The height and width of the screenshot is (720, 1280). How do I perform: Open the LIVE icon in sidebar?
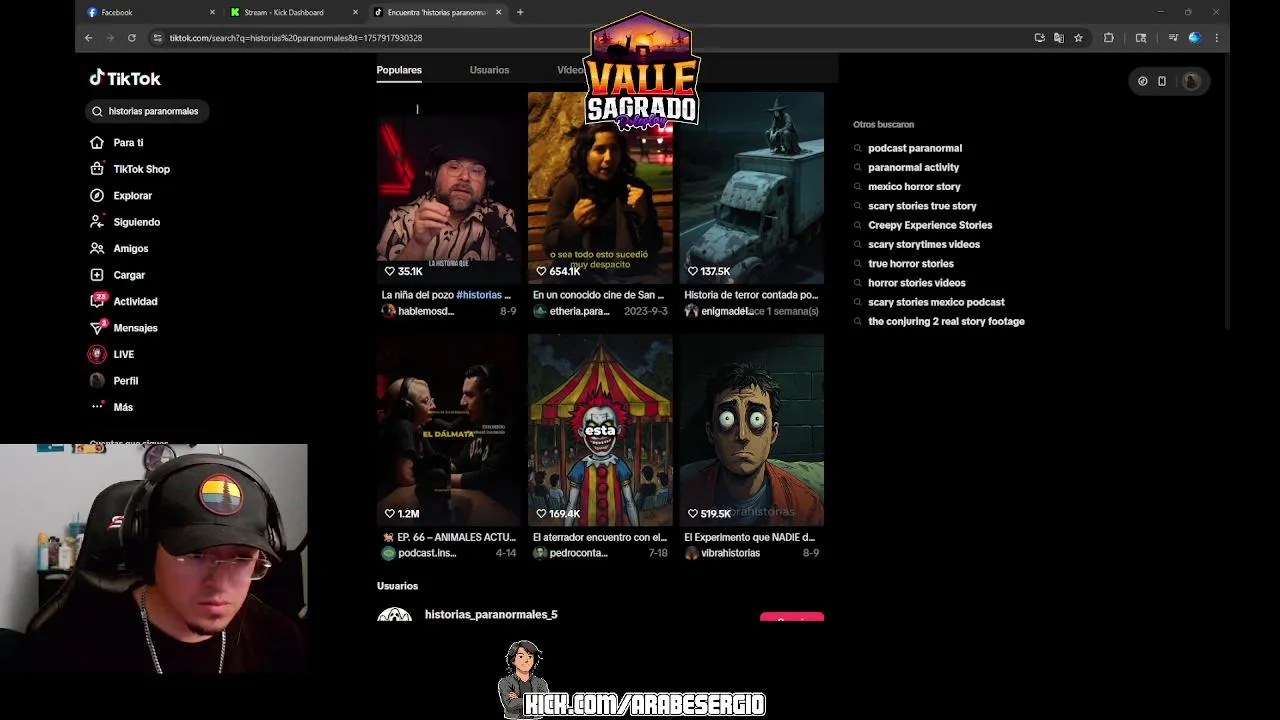coord(97,354)
